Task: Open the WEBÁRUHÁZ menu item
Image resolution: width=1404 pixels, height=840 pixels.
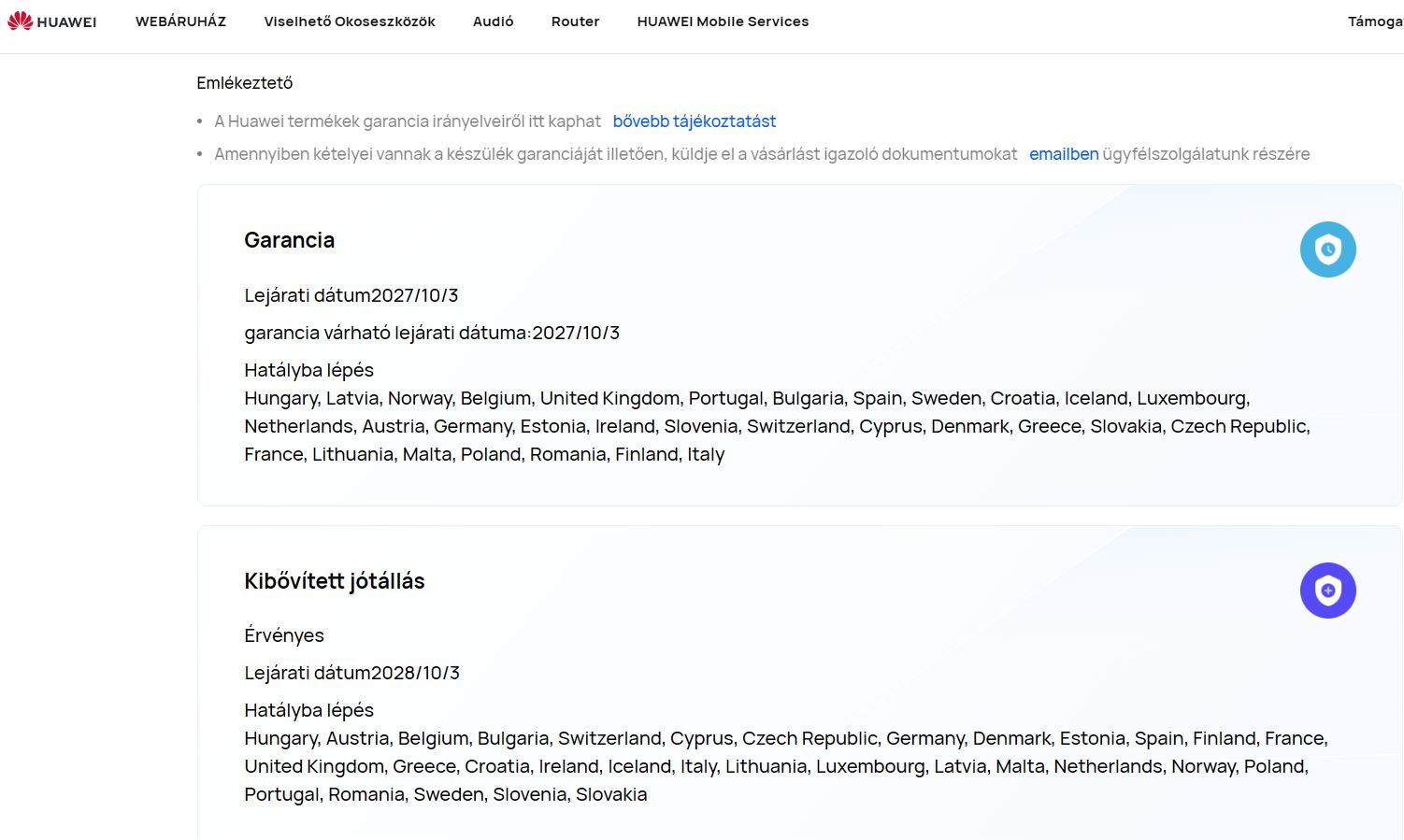Action: (180, 21)
